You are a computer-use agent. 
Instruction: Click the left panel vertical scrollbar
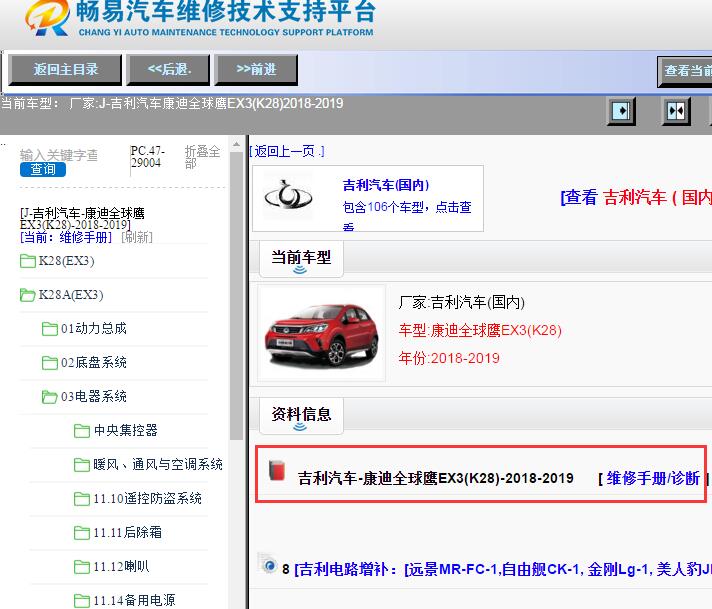tap(236, 300)
